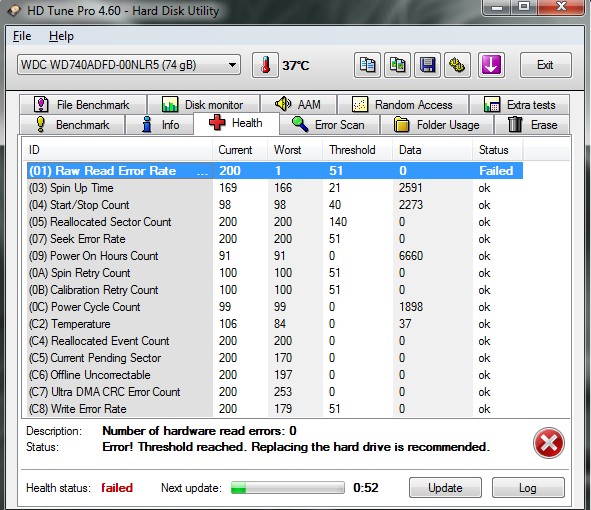Click the floppy disk save icon
Viewport: 591px width, 510px height.
427,65
